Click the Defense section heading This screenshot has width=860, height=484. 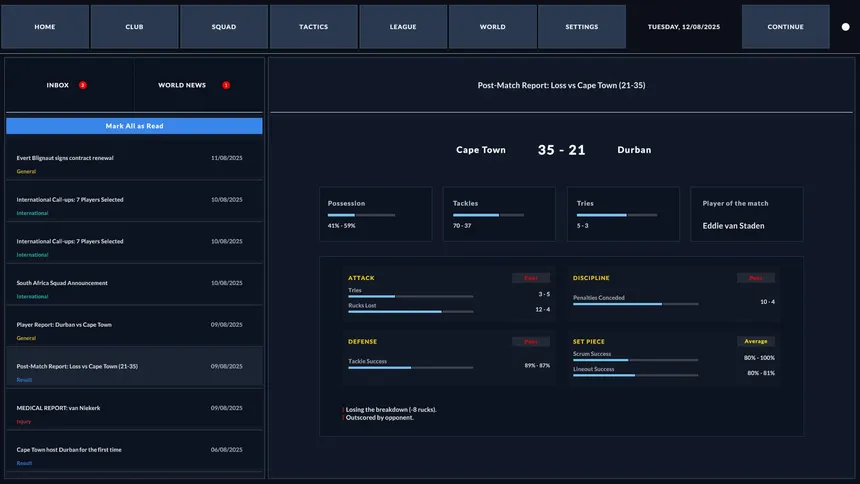click(363, 341)
